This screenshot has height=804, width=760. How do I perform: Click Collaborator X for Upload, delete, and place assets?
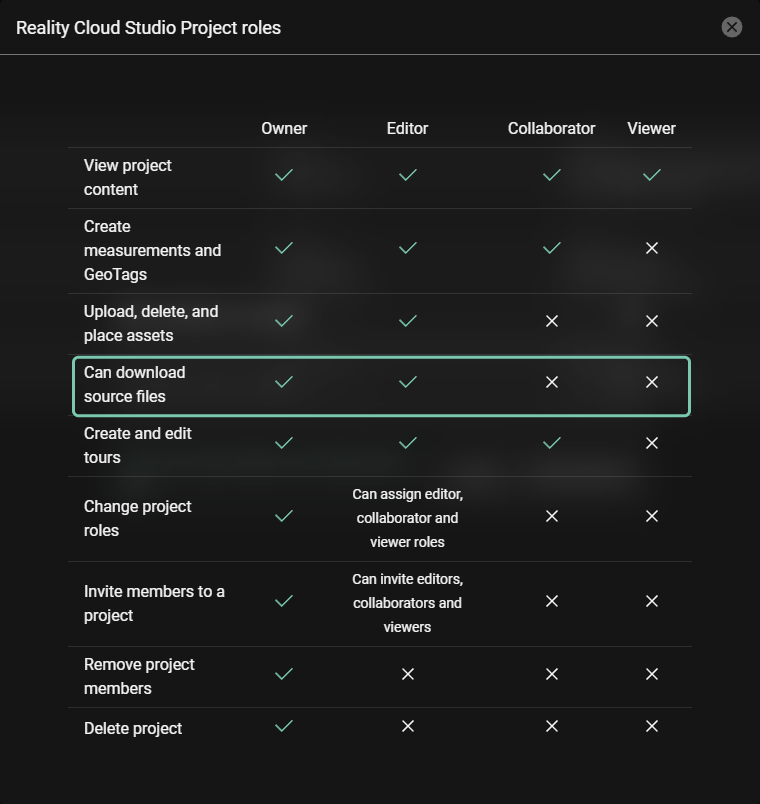point(551,321)
